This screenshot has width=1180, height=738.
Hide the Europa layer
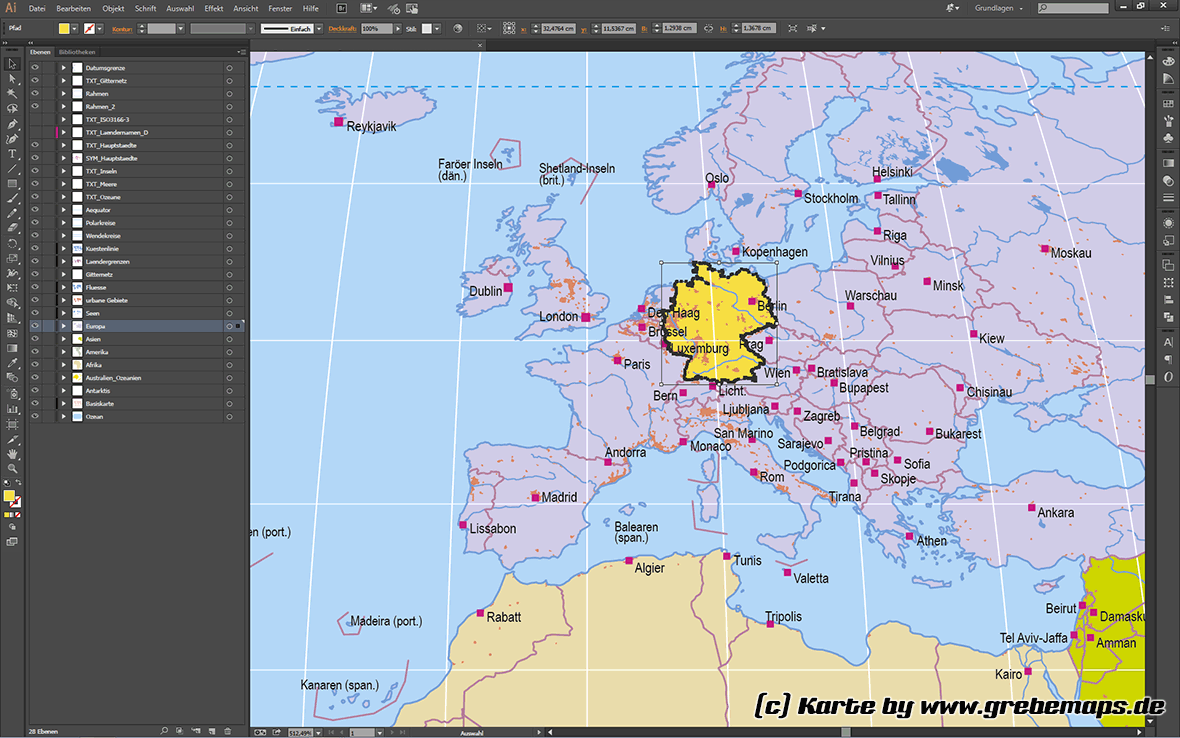tap(35, 326)
